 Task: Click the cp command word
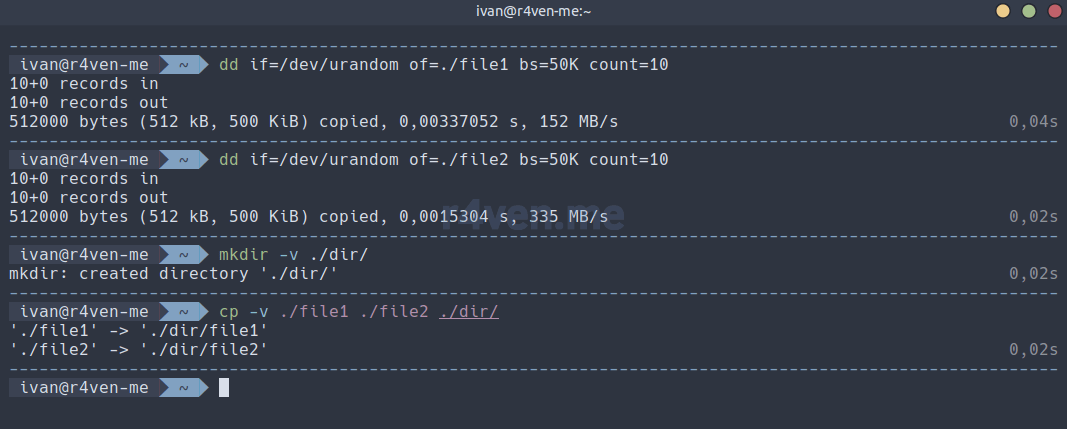pos(229,312)
